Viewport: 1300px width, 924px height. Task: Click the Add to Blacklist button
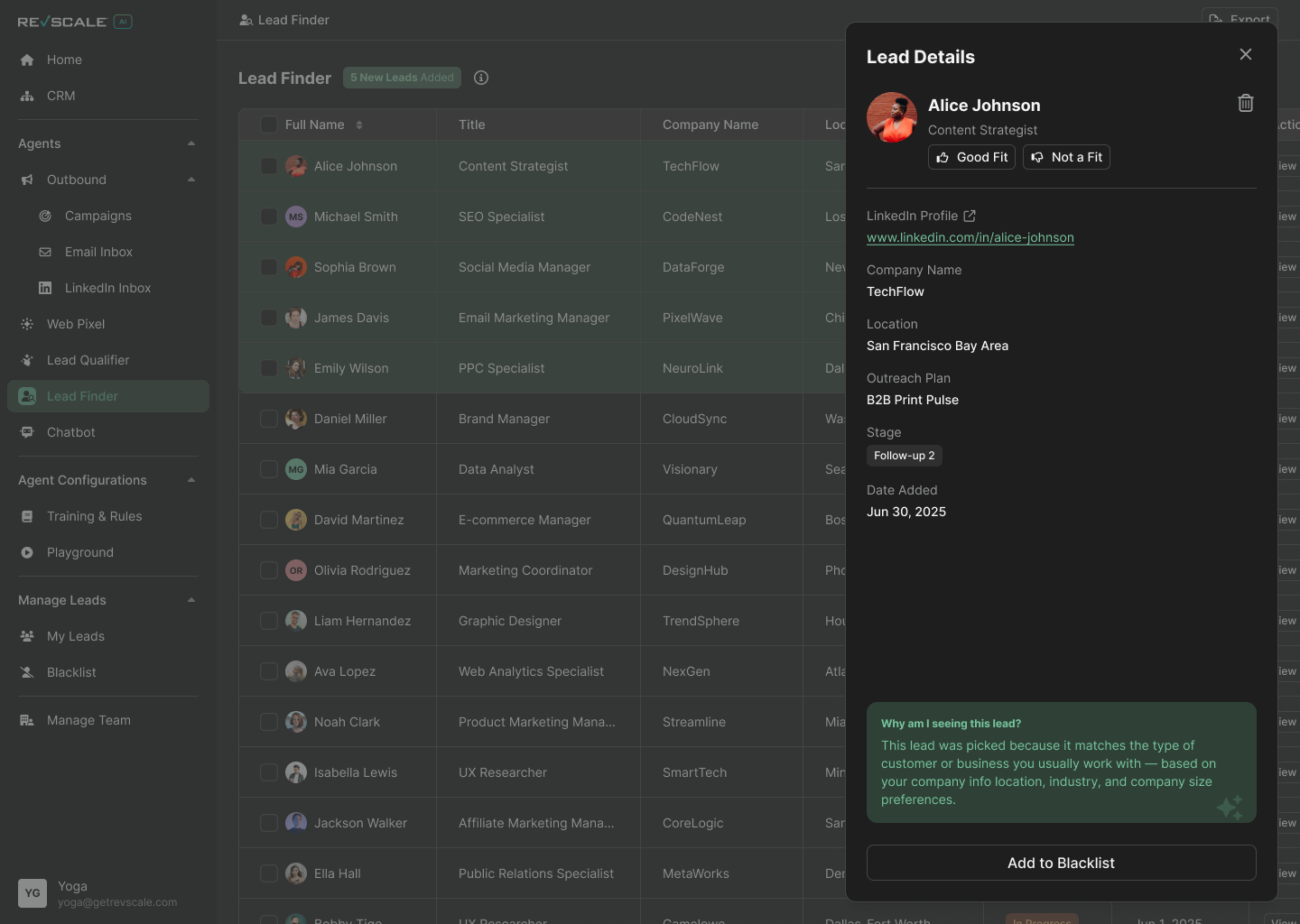click(x=1061, y=863)
